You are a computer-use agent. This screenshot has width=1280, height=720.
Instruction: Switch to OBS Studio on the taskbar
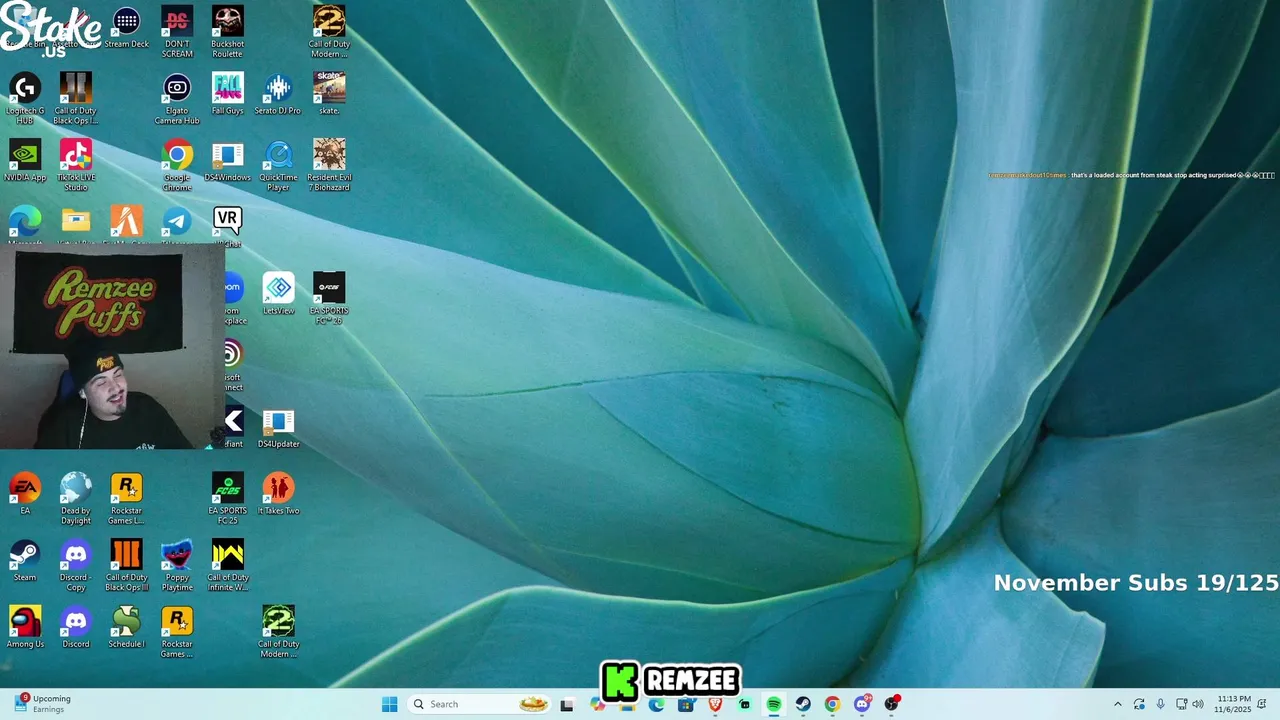point(891,704)
